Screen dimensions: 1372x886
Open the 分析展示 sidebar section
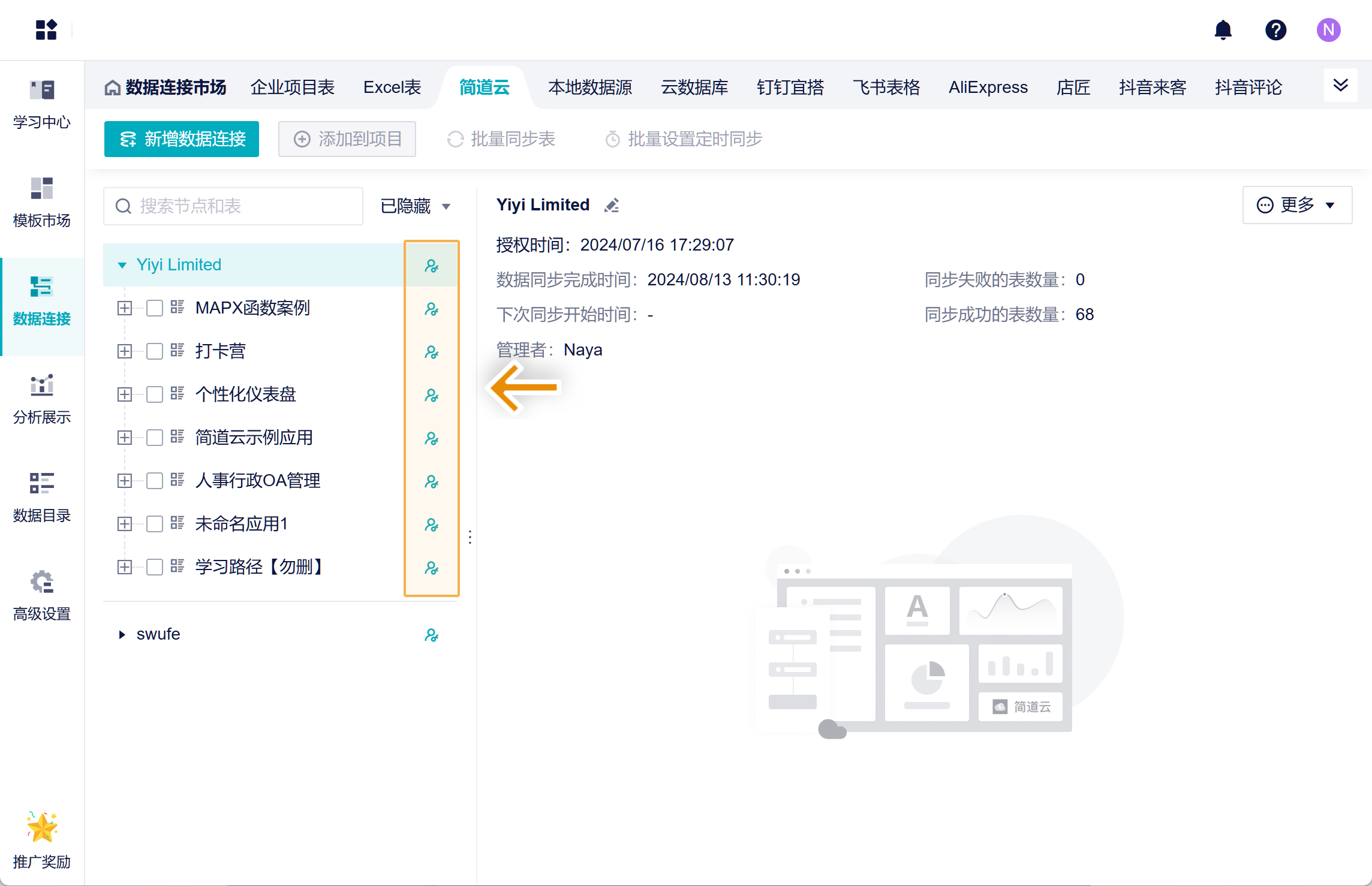(x=41, y=398)
